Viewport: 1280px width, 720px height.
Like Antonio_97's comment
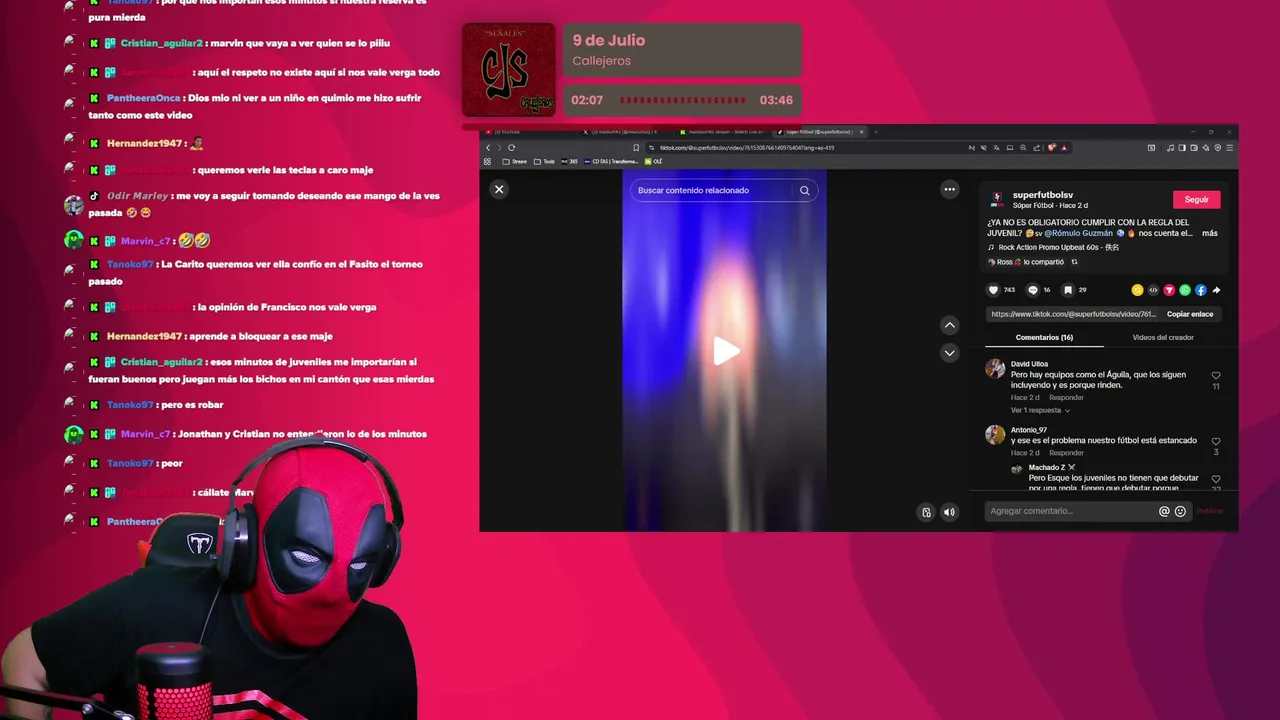[x=1216, y=441]
